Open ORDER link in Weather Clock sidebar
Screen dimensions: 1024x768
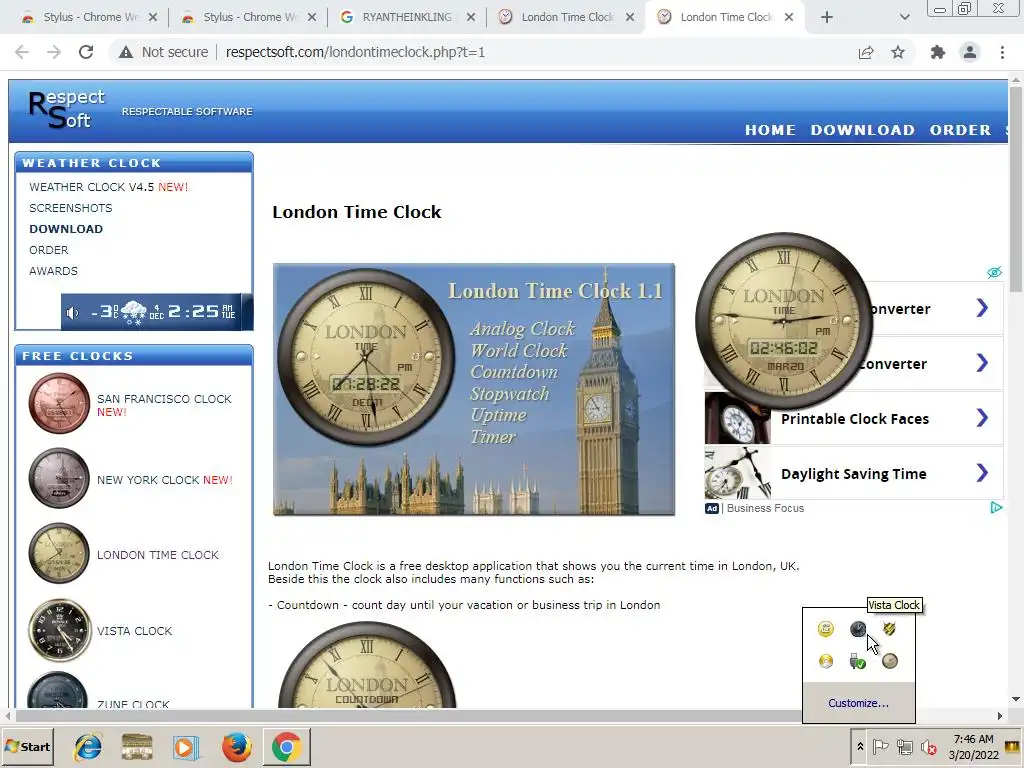[48, 249]
